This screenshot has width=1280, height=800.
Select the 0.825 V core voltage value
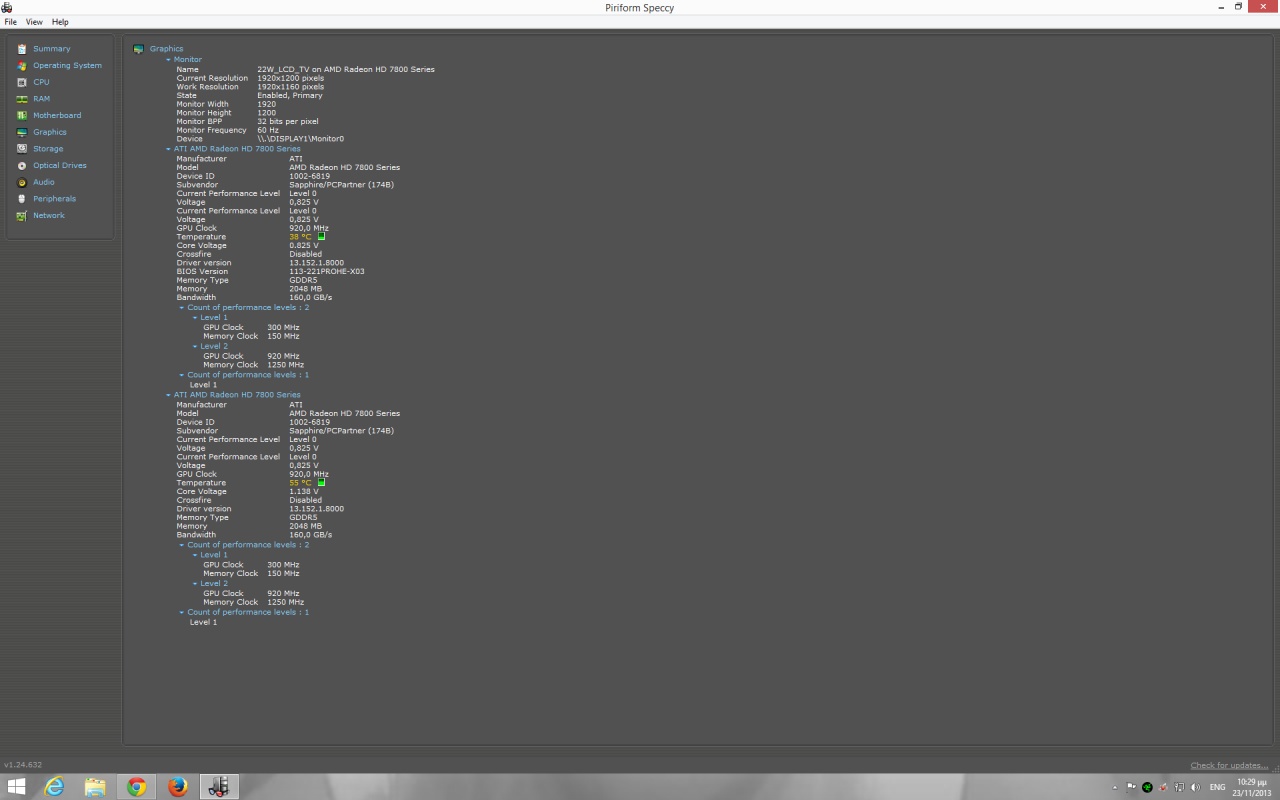[x=304, y=246]
